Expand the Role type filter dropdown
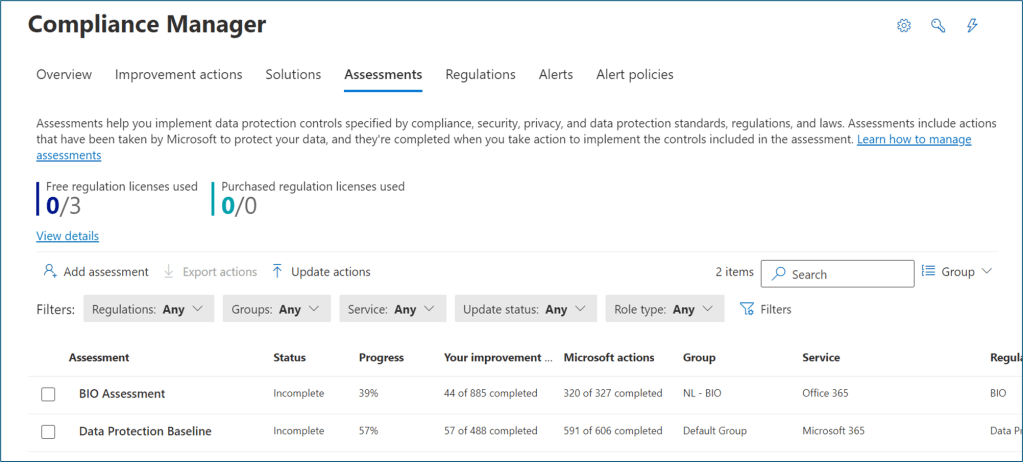 click(x=664, y=309)
